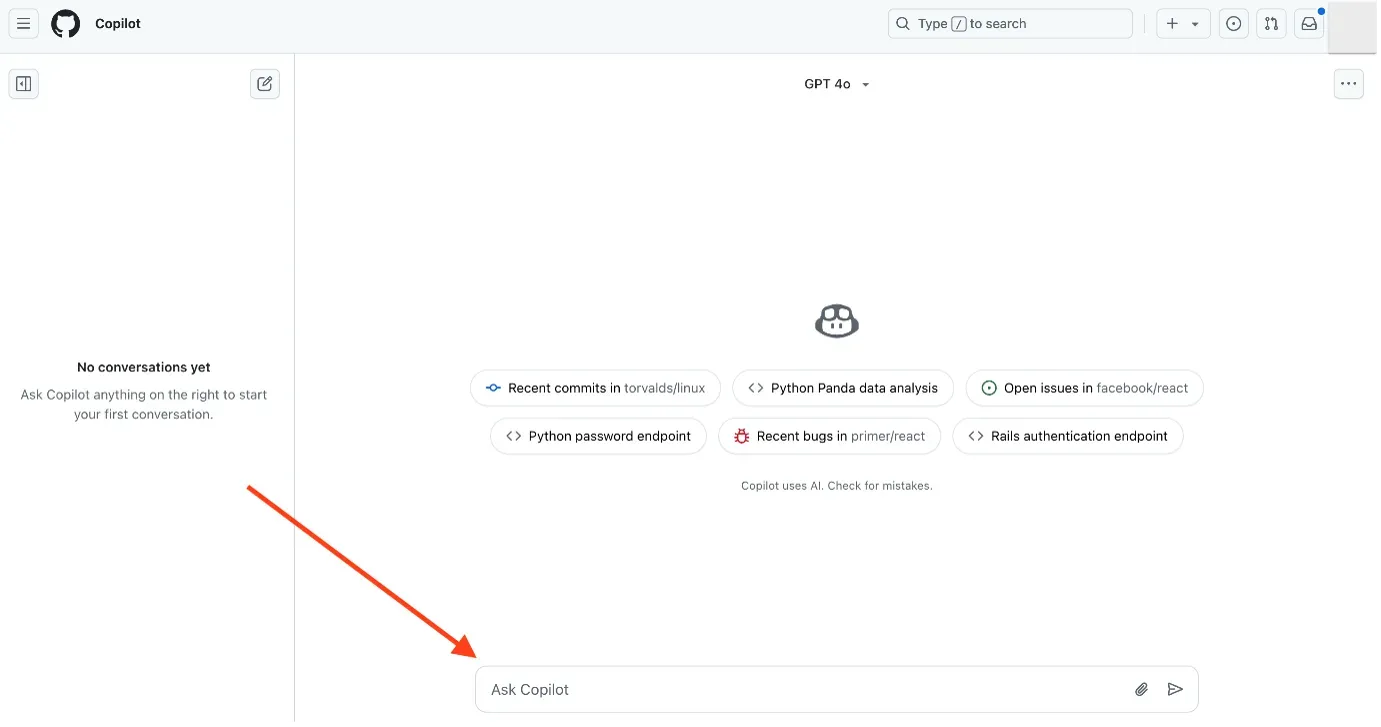Open the three-dot options menu
1381x727 pixels.
(1349, 84)
